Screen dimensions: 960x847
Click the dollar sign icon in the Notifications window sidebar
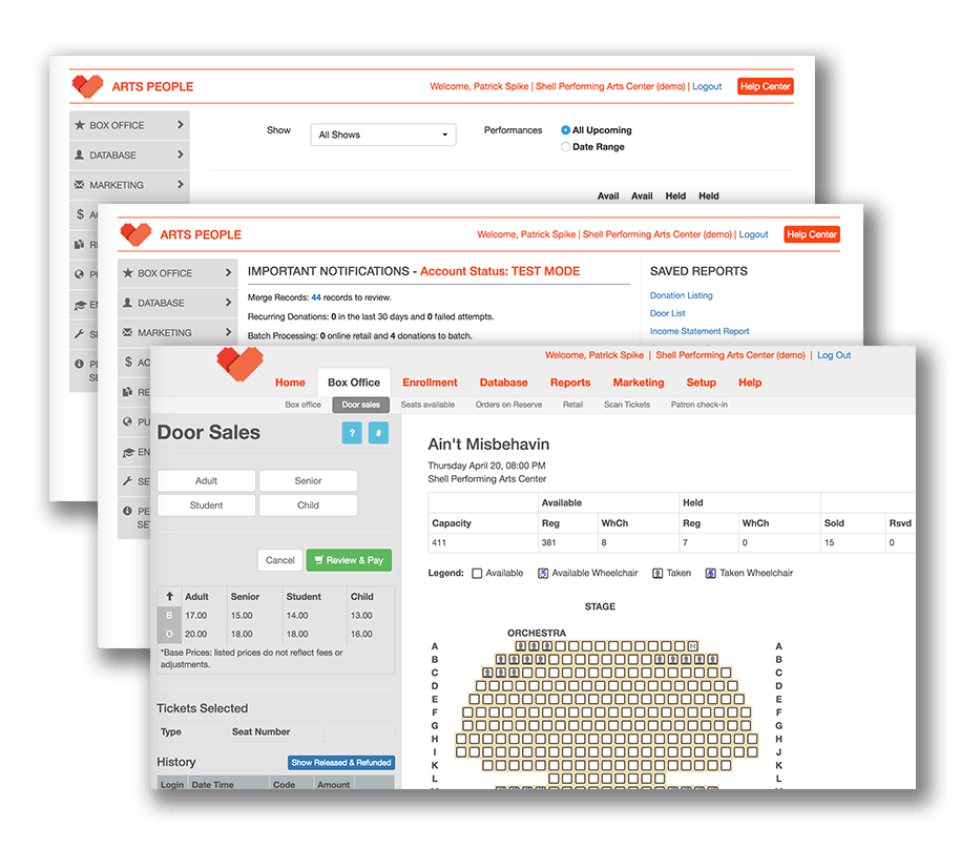tap(128, 362)
